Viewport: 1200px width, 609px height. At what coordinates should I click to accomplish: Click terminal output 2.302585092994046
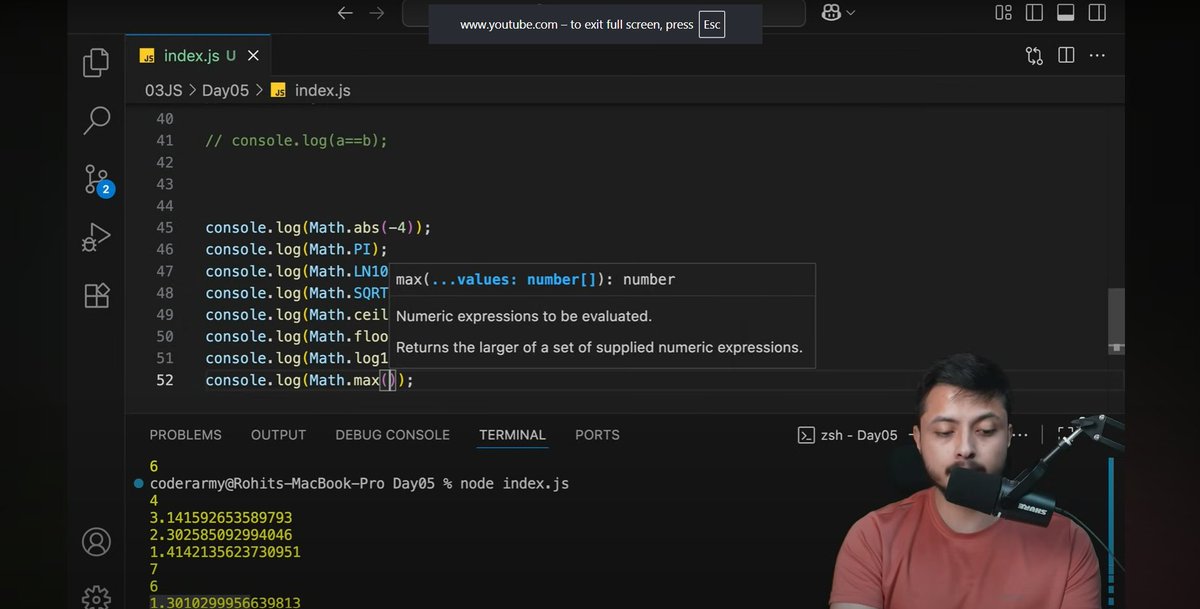click(x=220, y=535)
